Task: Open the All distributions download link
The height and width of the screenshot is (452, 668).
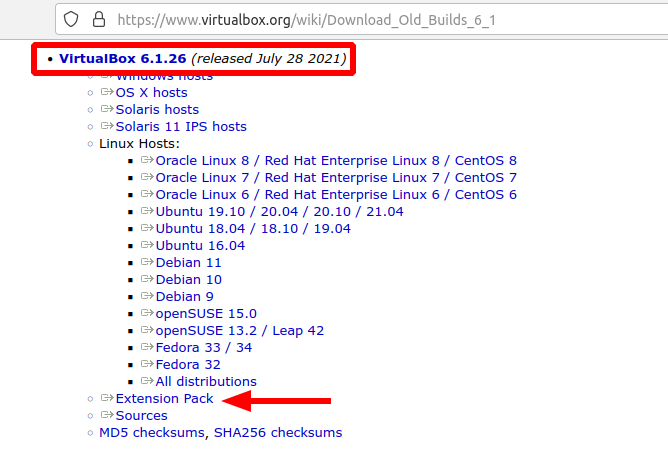Action: click(206, 382)
